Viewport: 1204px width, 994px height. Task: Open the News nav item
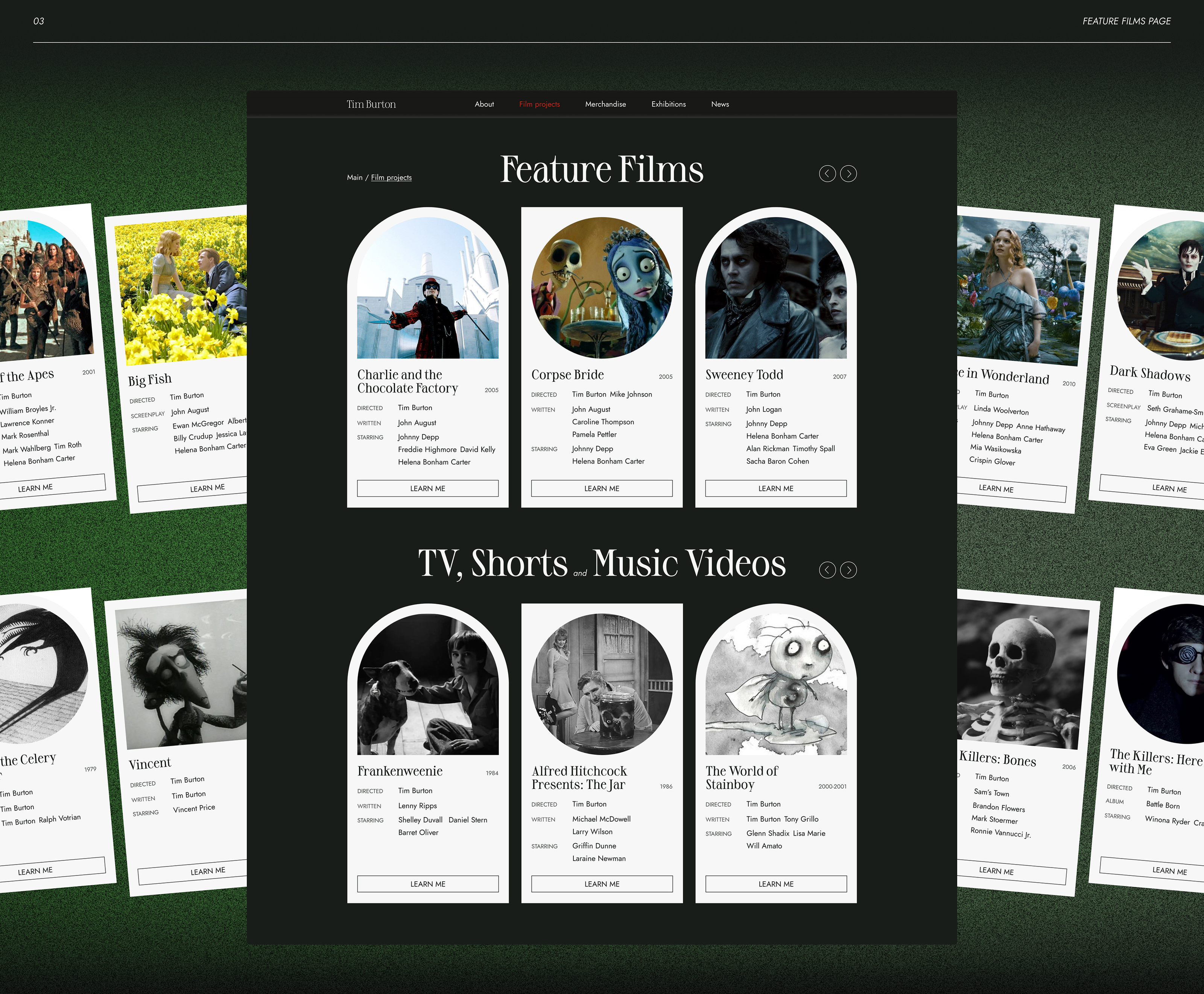click(x=720, y=104)
